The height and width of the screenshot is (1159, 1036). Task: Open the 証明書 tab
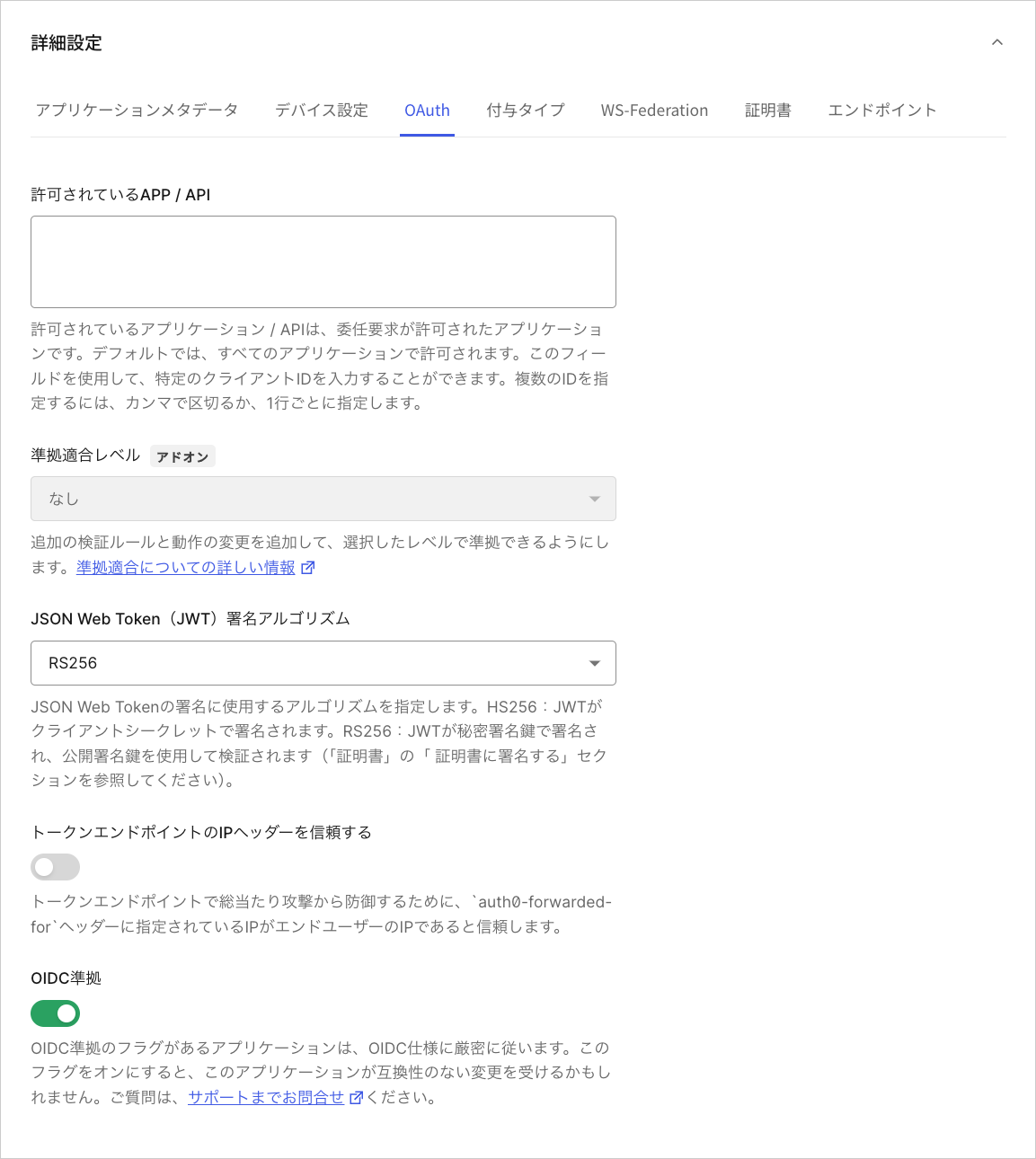pyautogui.click(x=768, y=110)
